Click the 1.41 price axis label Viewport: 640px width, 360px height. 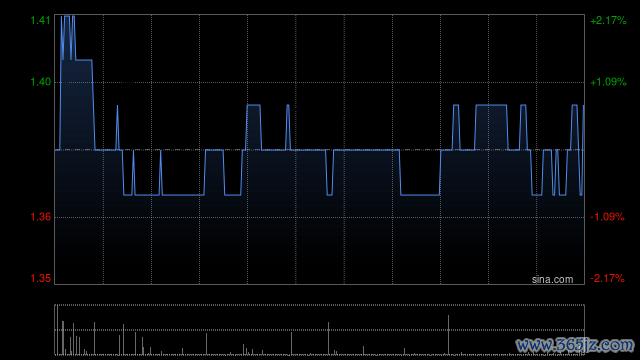[x=40, y=20]
